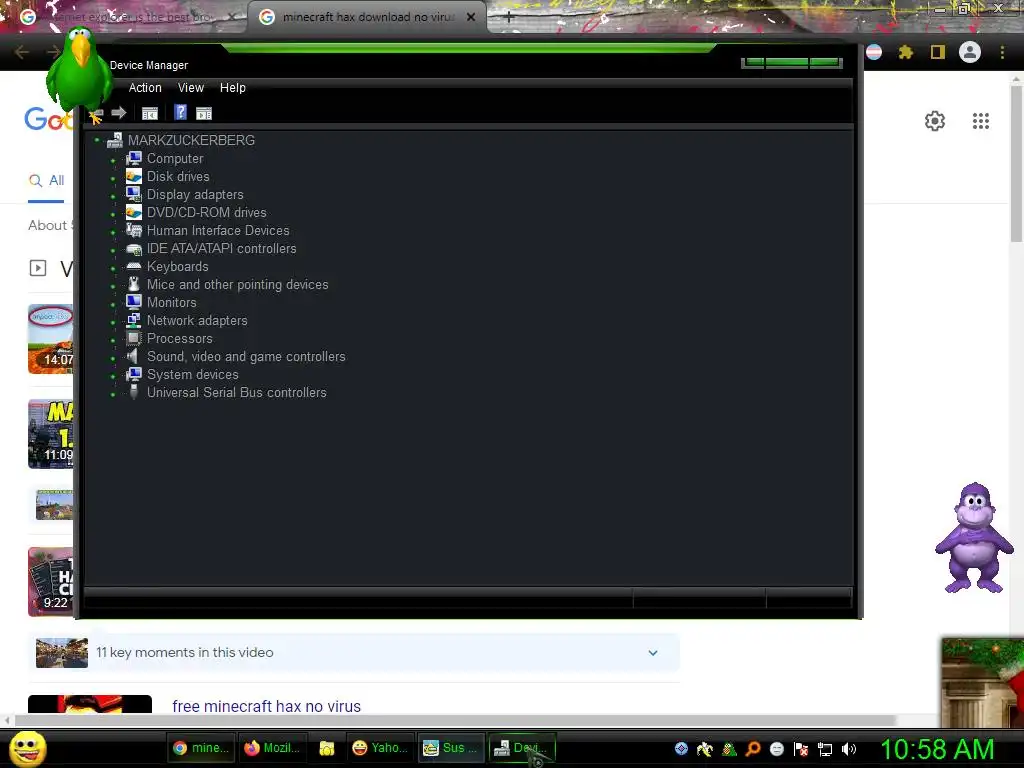Click the Chrome extensions puzzle icon
Viewport: 1024px width, 768px height.
pos(906,52)
